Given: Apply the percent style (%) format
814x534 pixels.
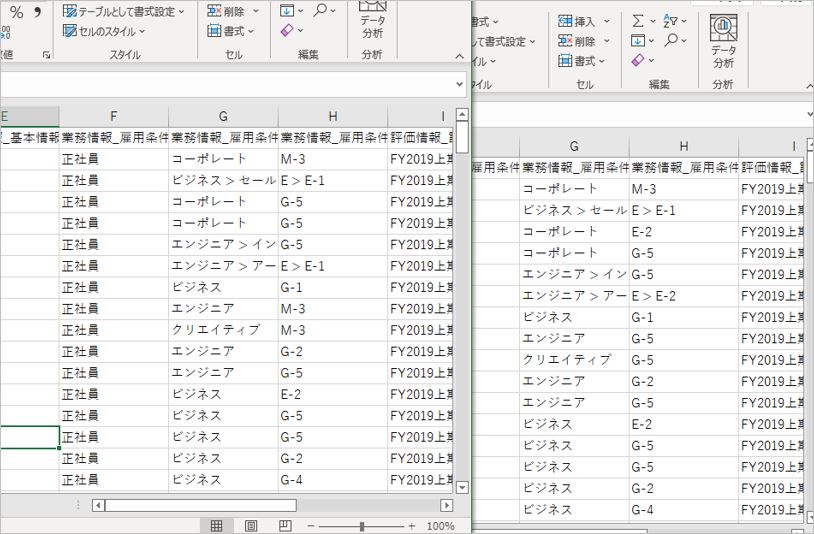Looking at the screenshot, I should coord(16,12).
